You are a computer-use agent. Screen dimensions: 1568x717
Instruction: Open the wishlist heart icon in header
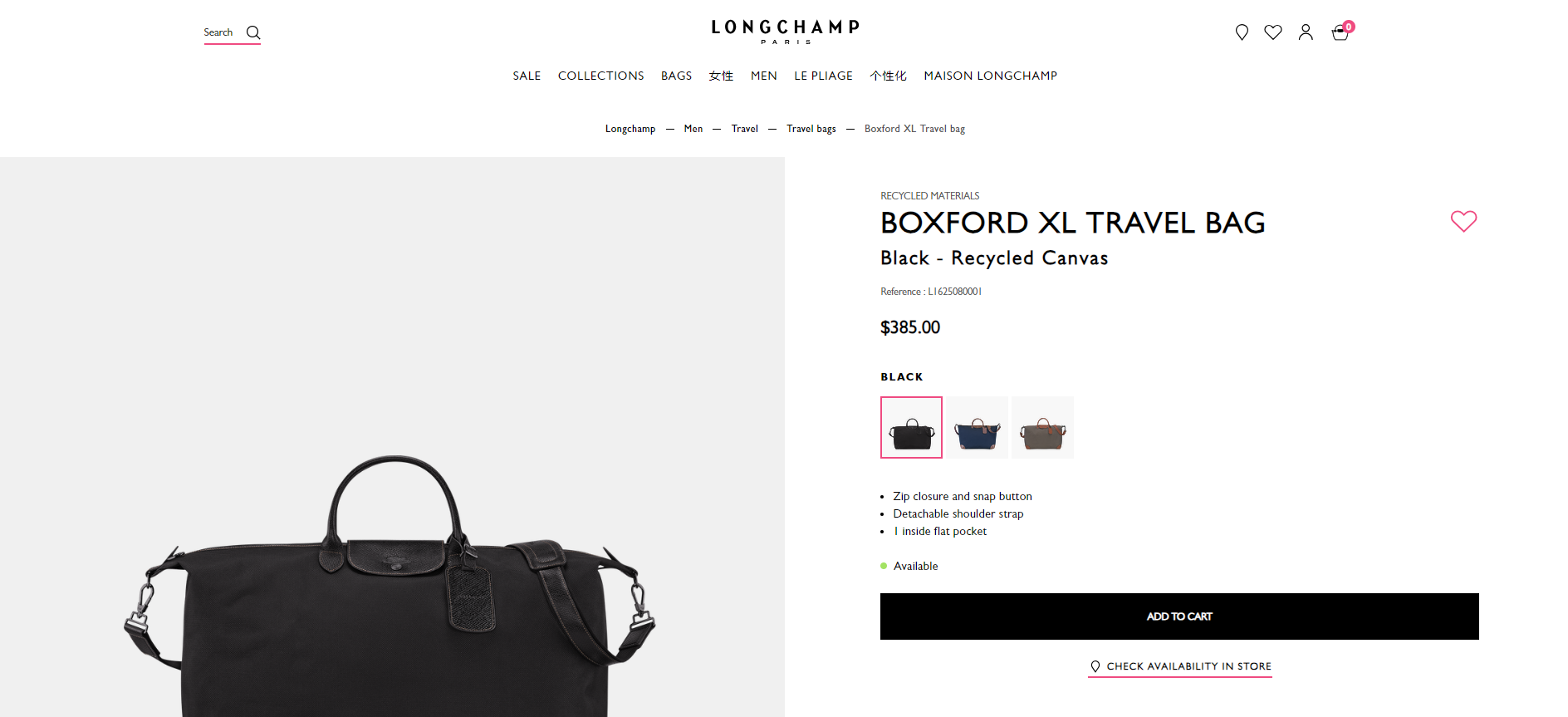(x=1273, y=32)
